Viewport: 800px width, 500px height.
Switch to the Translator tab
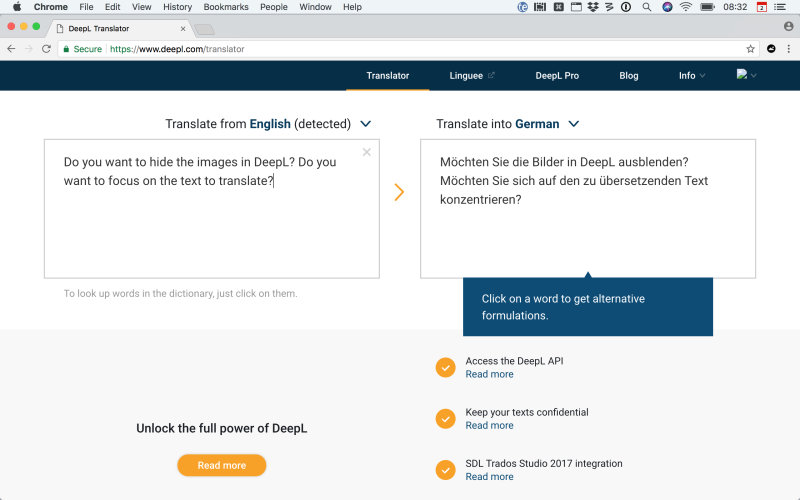388,76
